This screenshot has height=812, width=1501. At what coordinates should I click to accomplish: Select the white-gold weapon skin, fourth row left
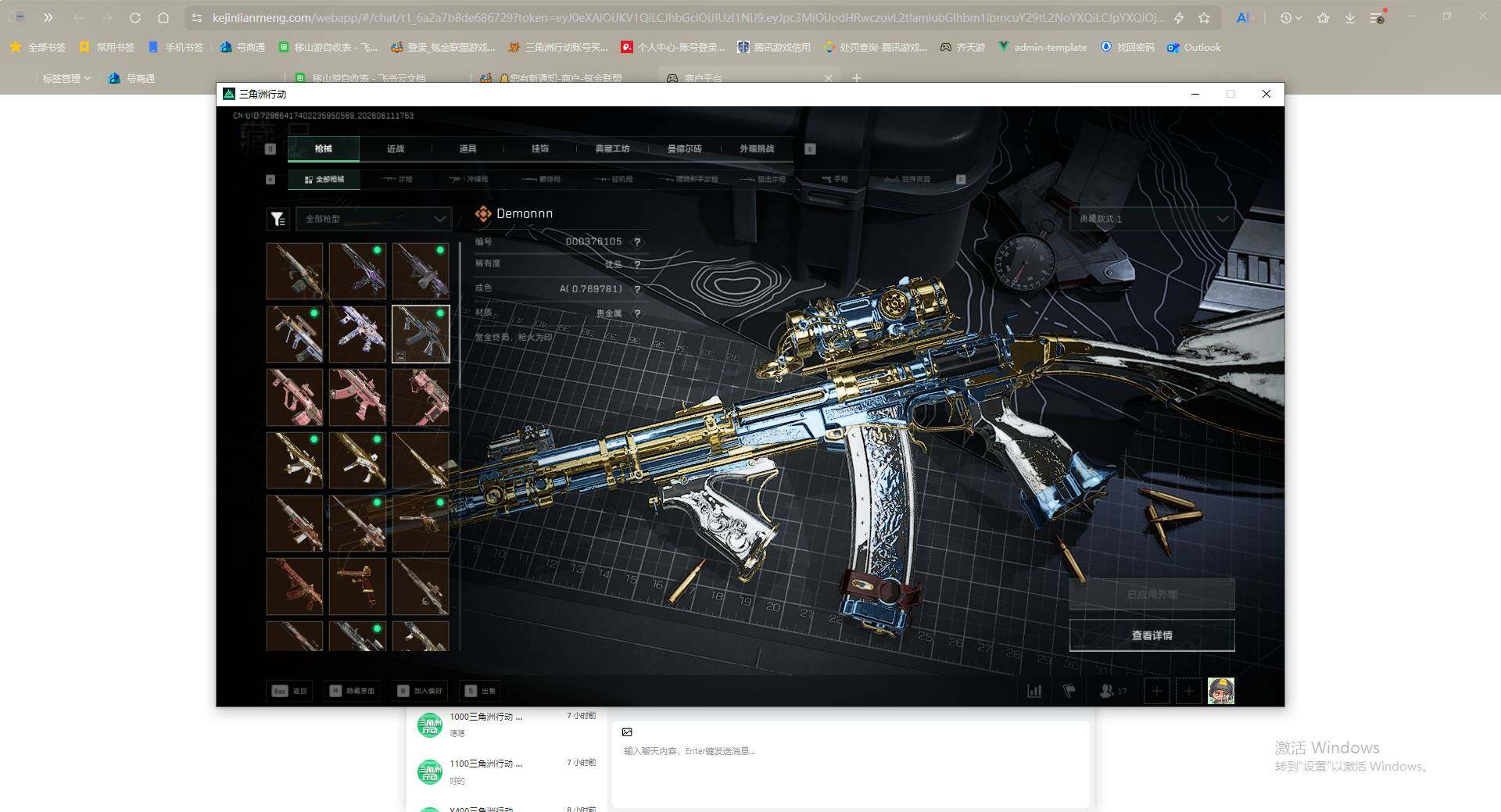coord(295,460)
